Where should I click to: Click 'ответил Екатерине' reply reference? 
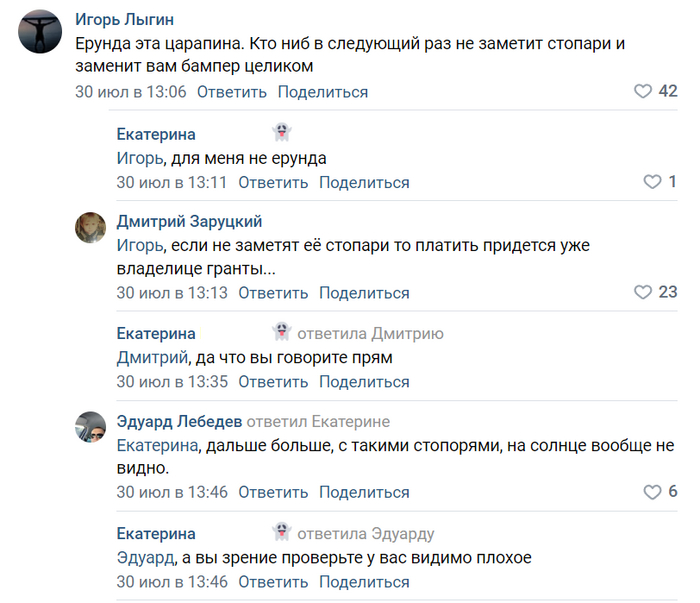tap(318, 421)
